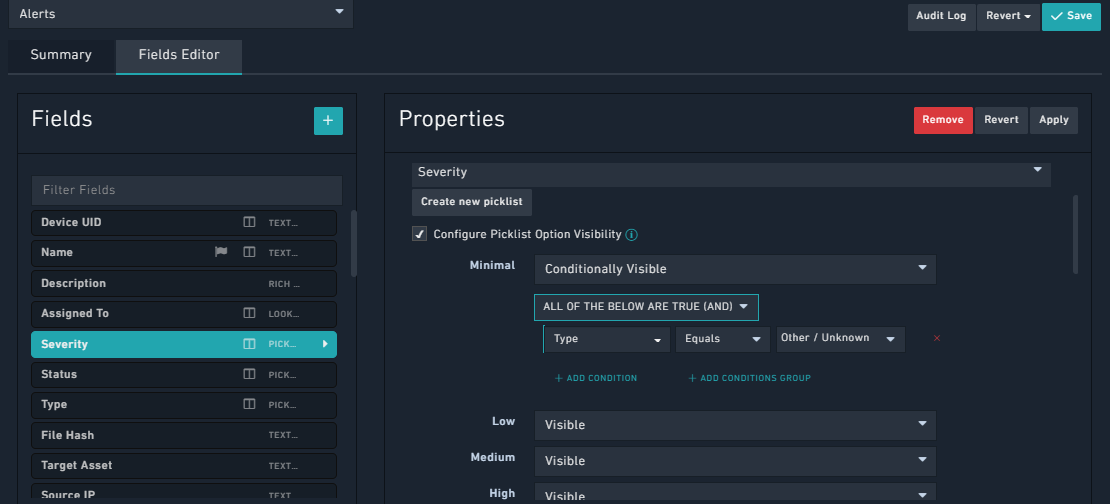Open the Revert dropdown in top bar
1110x504 pixels.
[1009, 16]
